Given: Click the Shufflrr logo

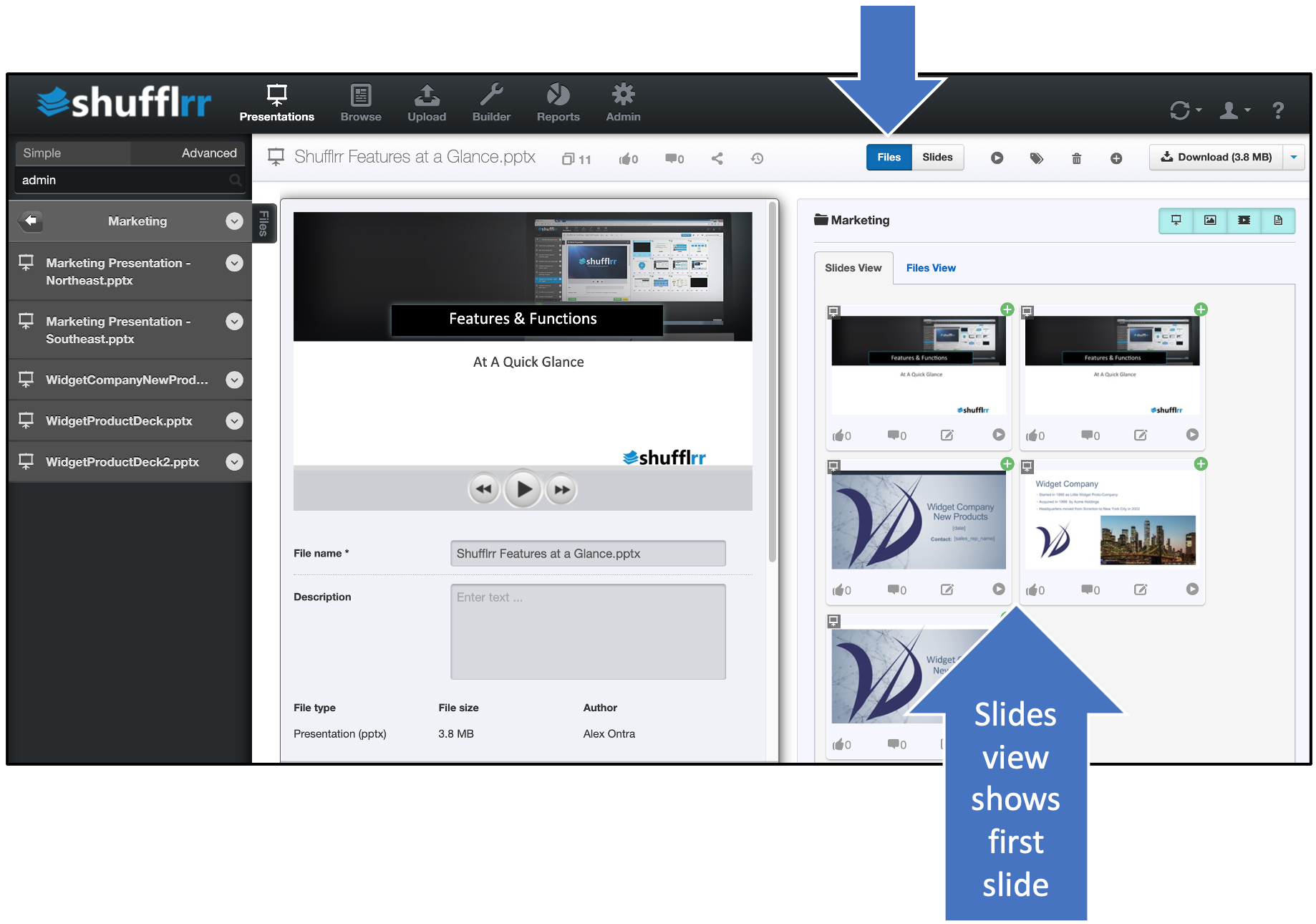Looking at the screenshot, I should pos(124,102).
